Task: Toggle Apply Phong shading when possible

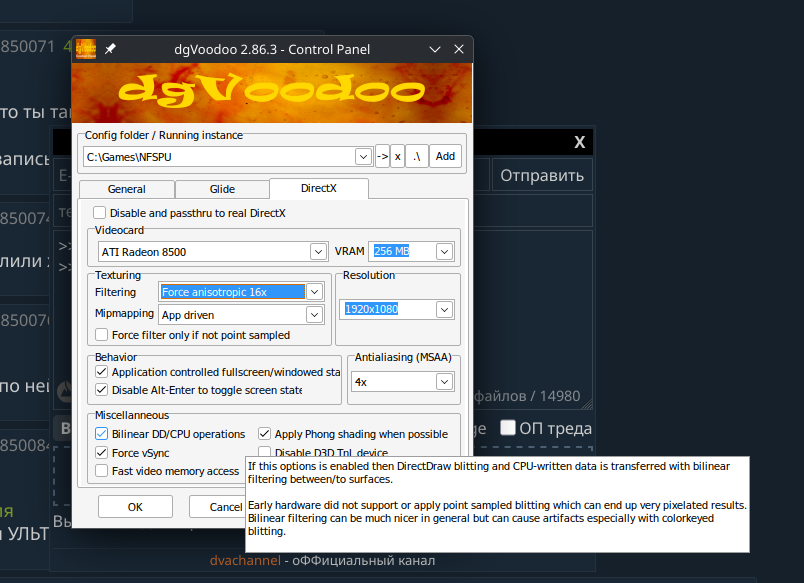Action: (264, 434)
